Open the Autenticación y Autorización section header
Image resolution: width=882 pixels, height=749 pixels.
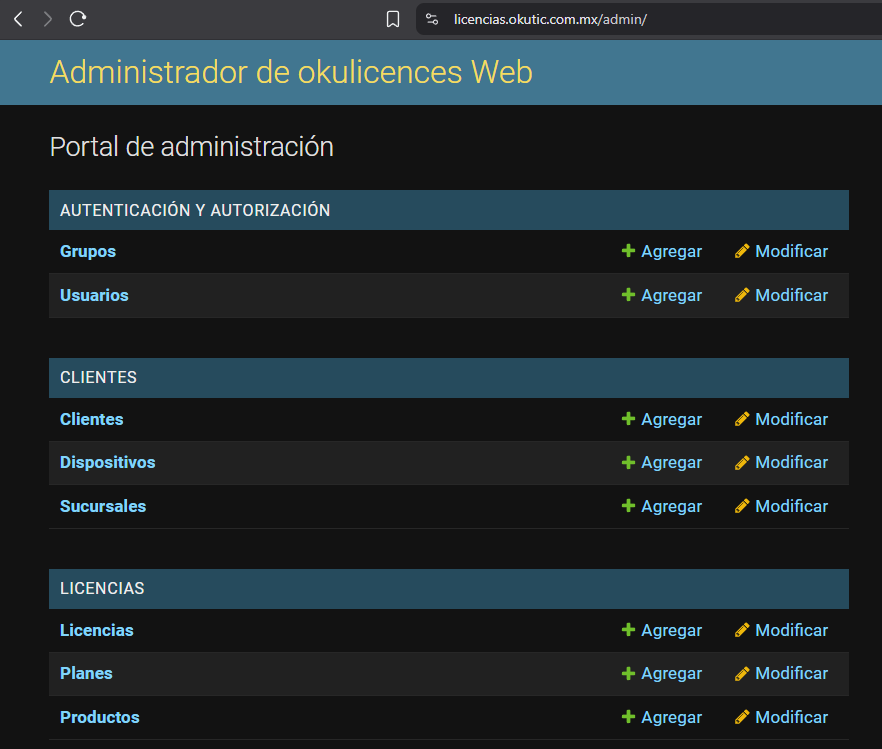195,210
